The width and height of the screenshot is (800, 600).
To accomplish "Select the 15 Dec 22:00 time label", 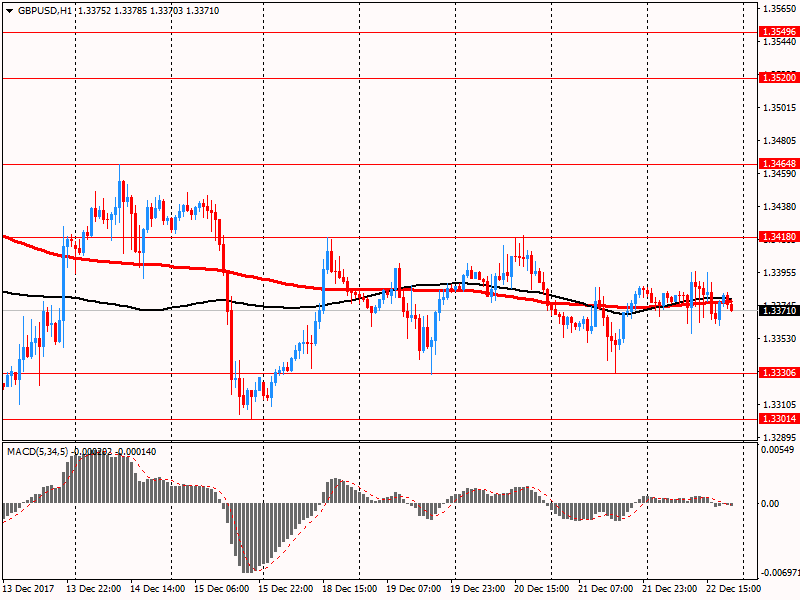I will click(x=286, y=589).
